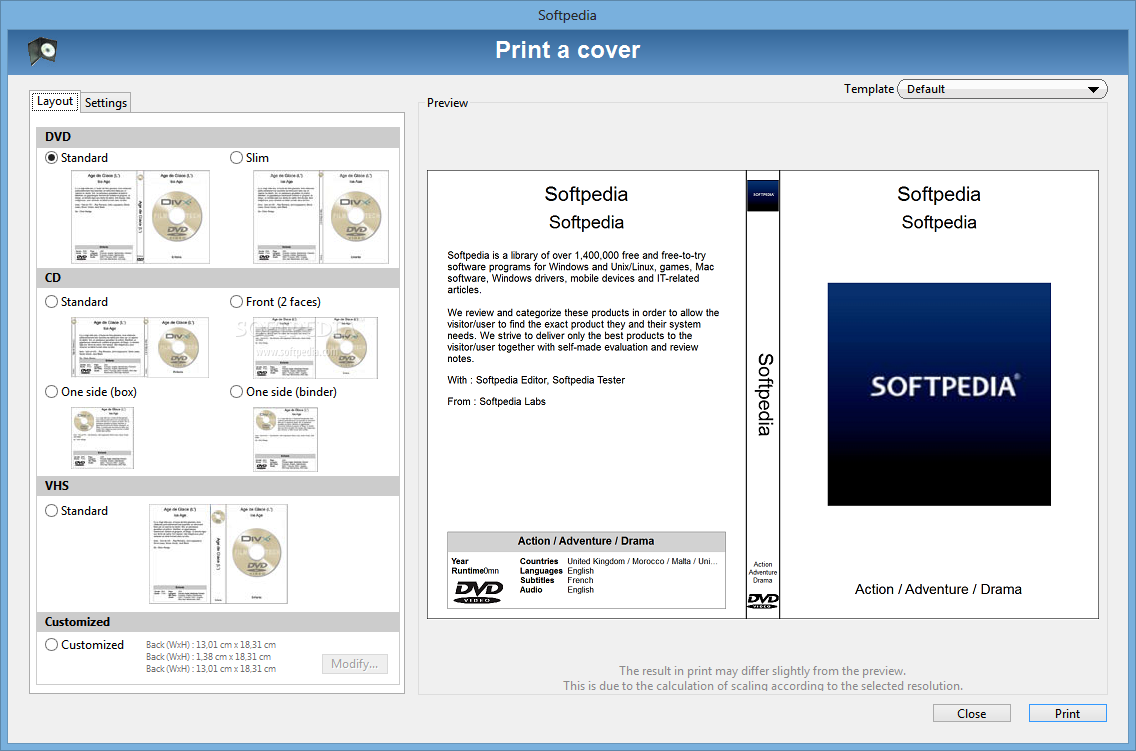The height and width of the screenshot is (751, 1136).
Task: Click the 'Runtime0mn' text on the back cover
Action: pos(475,571)
